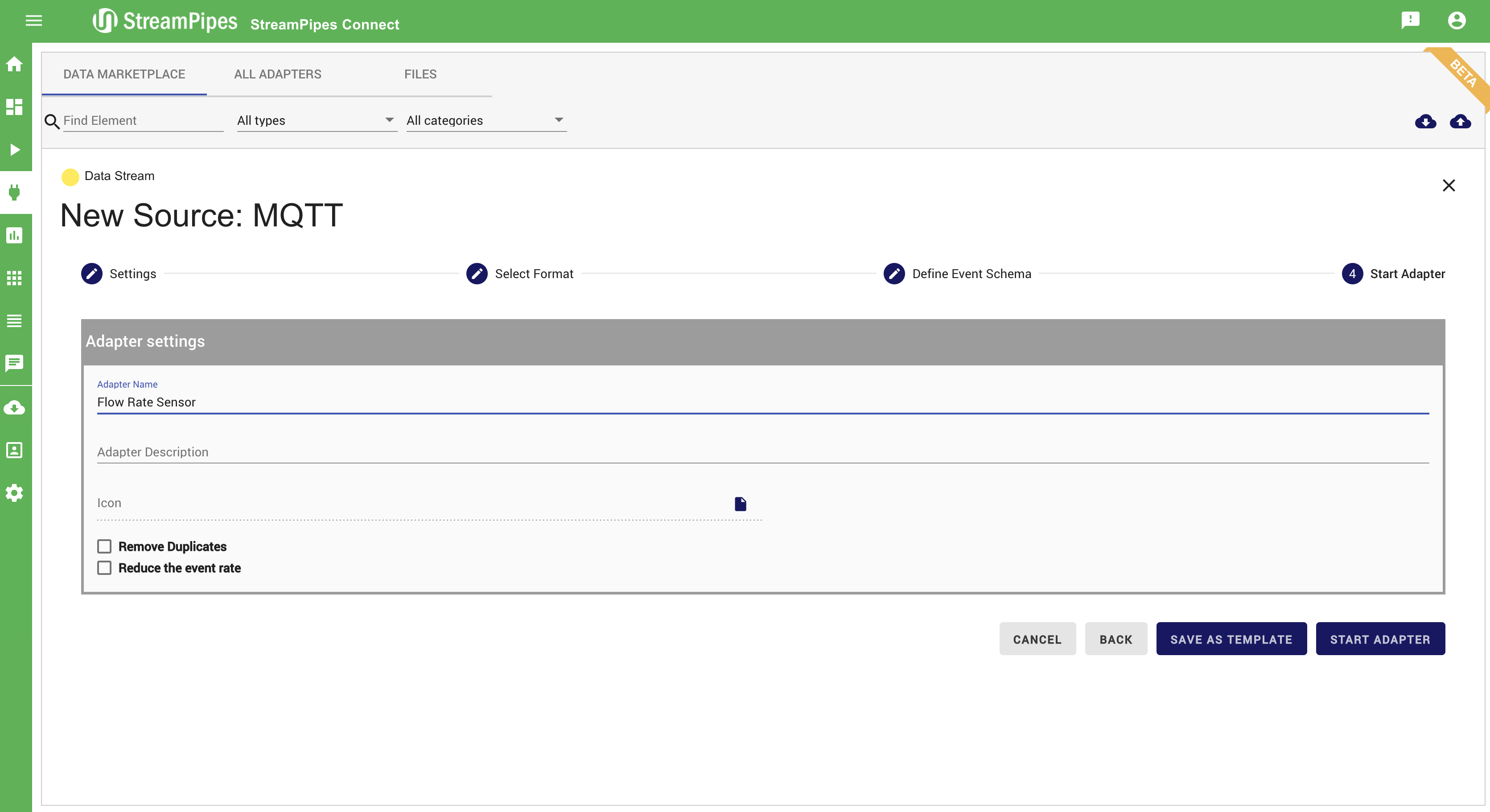1490x812 pixels.
Task: Switch to the All Adapters tab
Action: [278, 74]
